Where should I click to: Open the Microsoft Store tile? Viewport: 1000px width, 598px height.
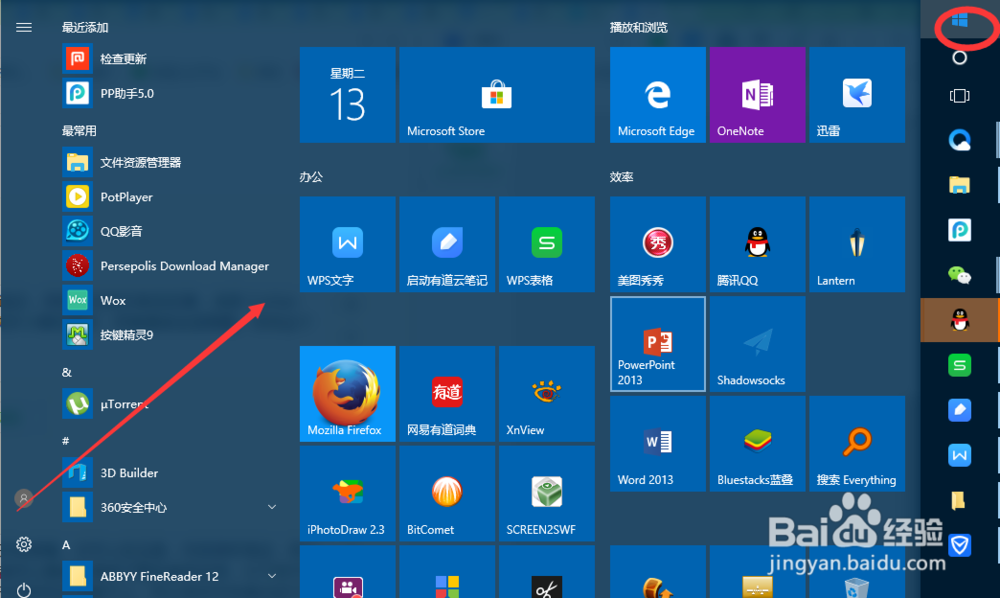pos(497,94)
